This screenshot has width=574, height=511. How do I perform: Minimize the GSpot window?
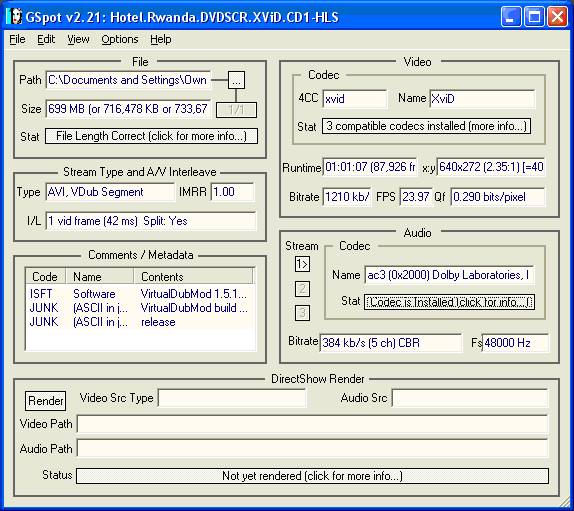511,17
